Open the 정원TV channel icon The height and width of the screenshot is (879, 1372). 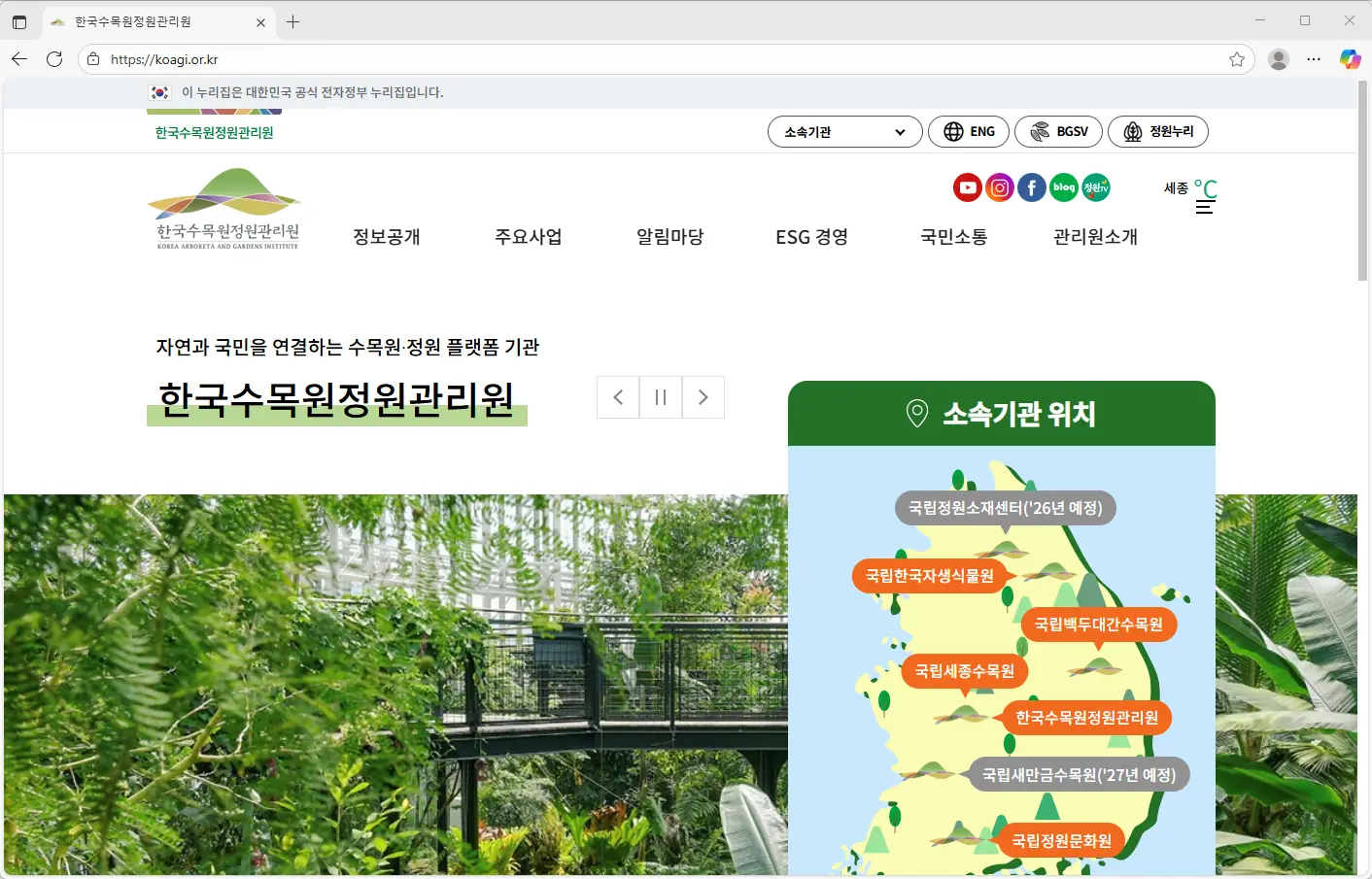click(1095, 187)
